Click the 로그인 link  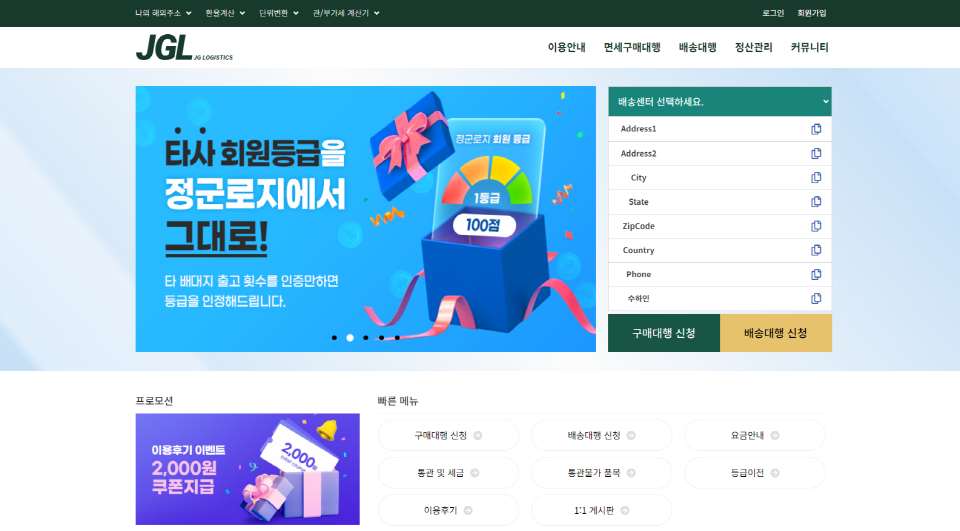[x=773, y=13]
